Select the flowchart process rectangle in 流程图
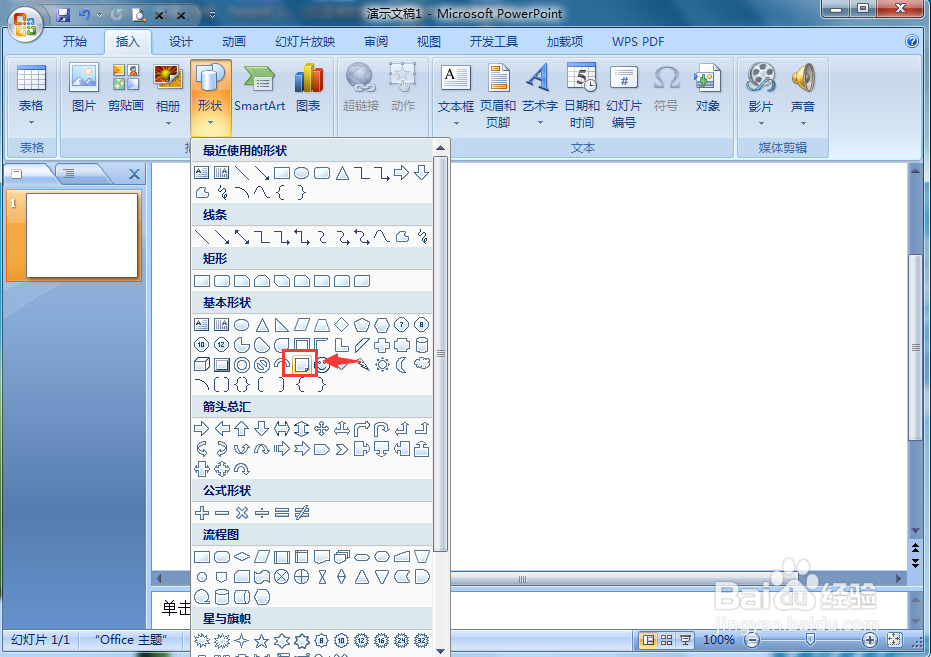This screenshot has width=931, height=657. pos(202,557)
